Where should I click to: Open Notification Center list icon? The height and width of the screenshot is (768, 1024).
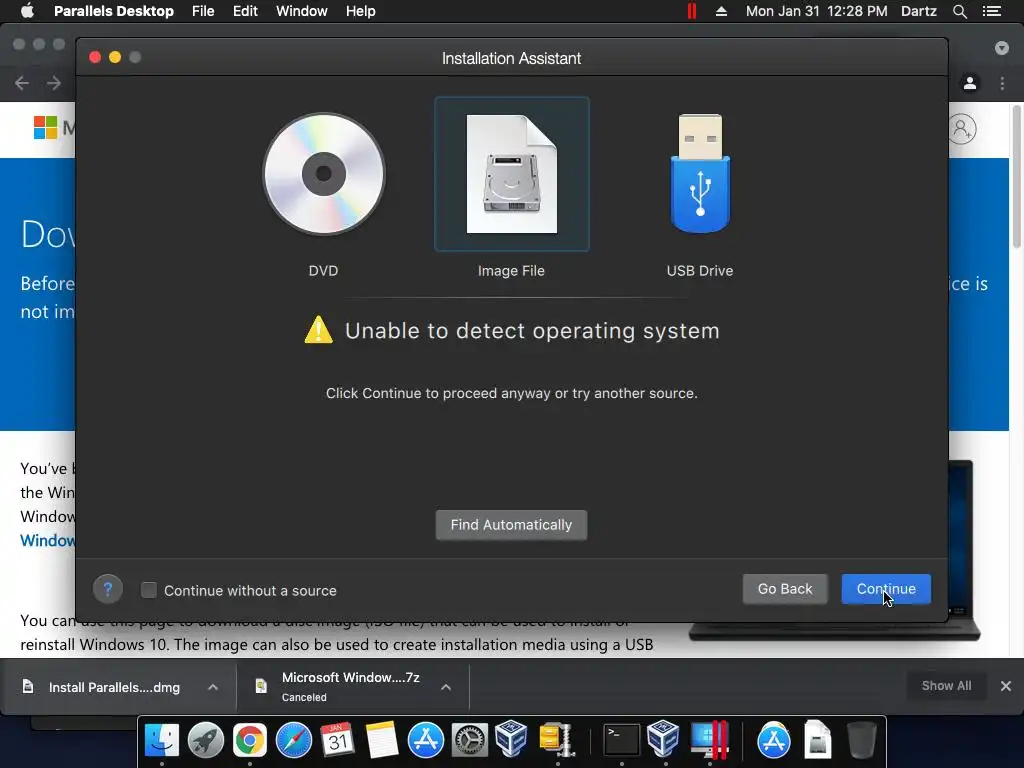[992, 11]
